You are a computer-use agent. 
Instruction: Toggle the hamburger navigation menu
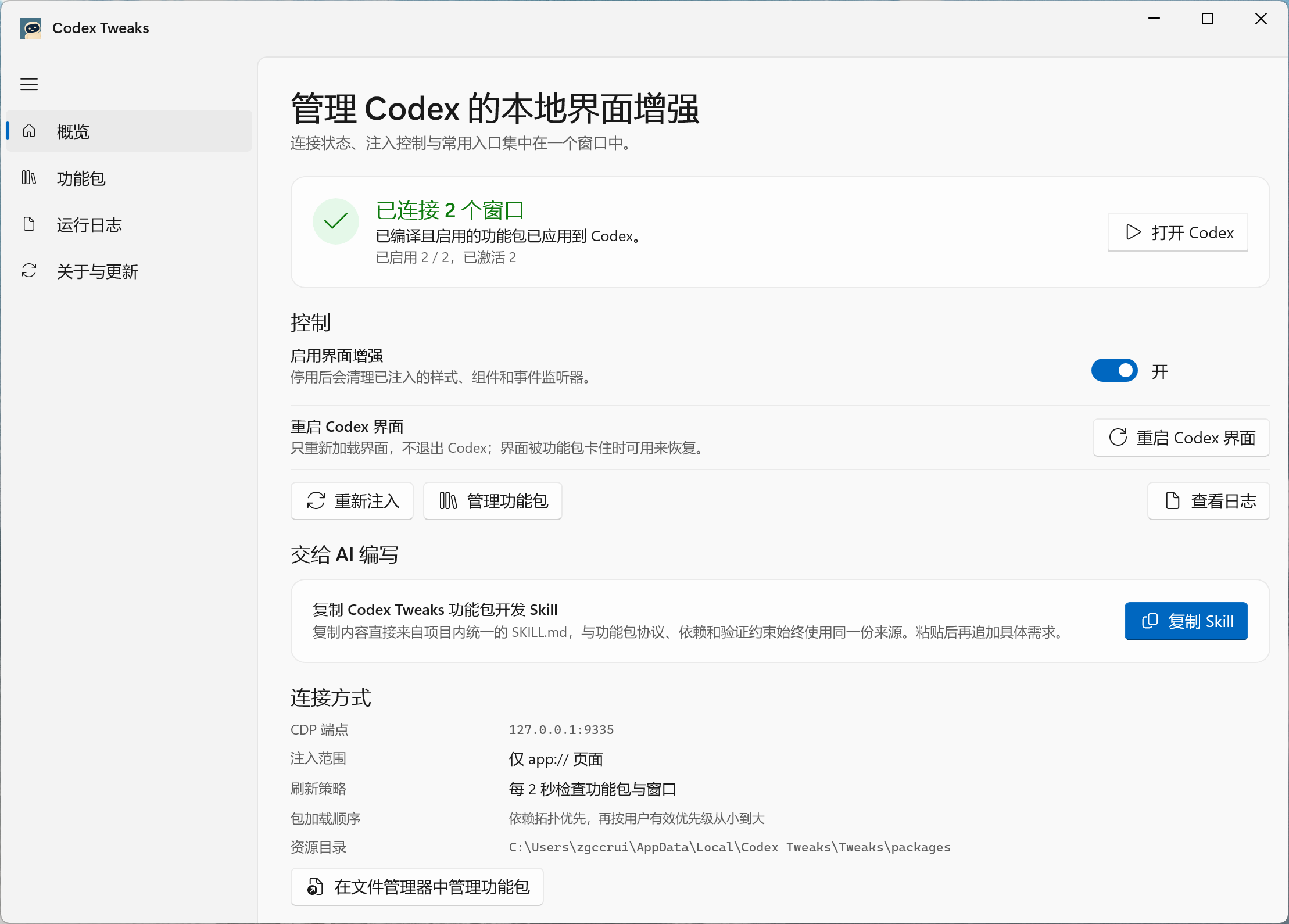tap(29, 84)
